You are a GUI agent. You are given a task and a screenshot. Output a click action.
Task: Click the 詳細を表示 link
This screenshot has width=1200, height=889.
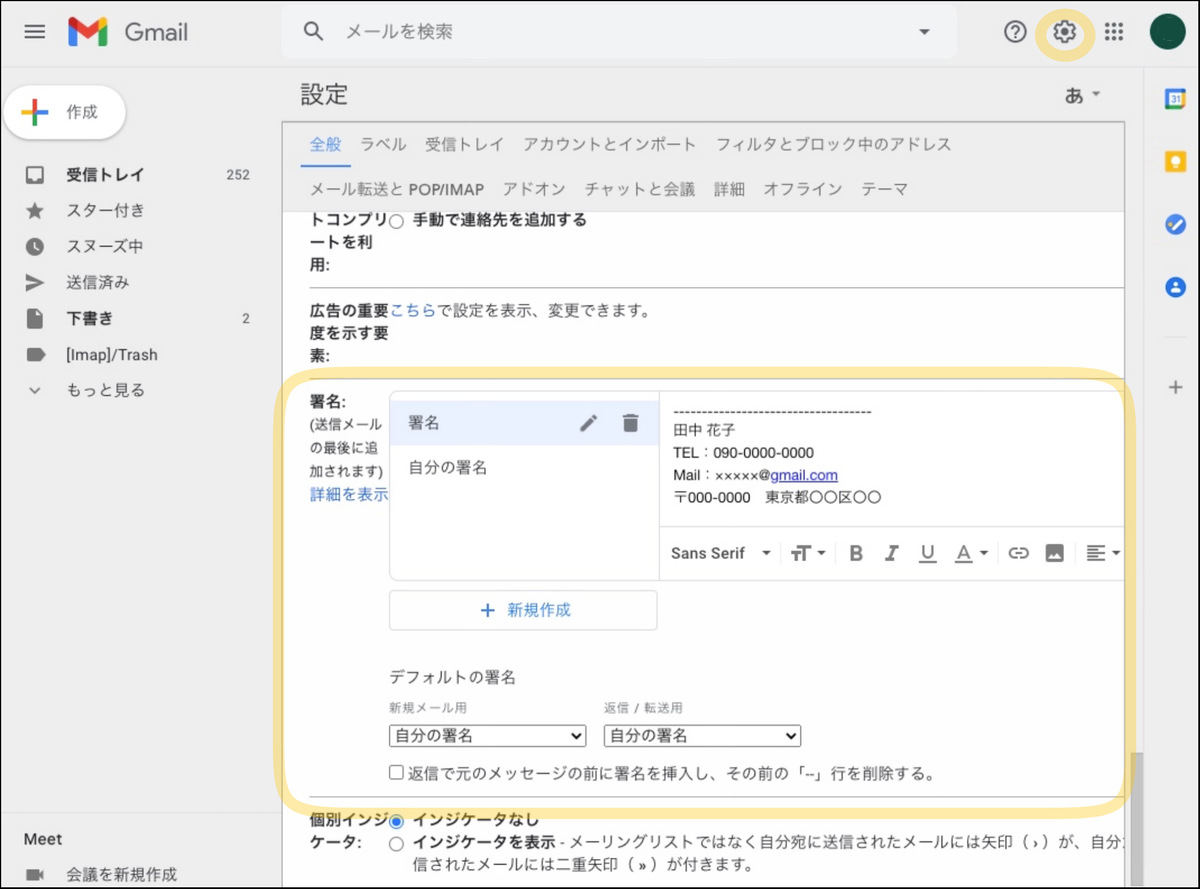coord(349,494)
